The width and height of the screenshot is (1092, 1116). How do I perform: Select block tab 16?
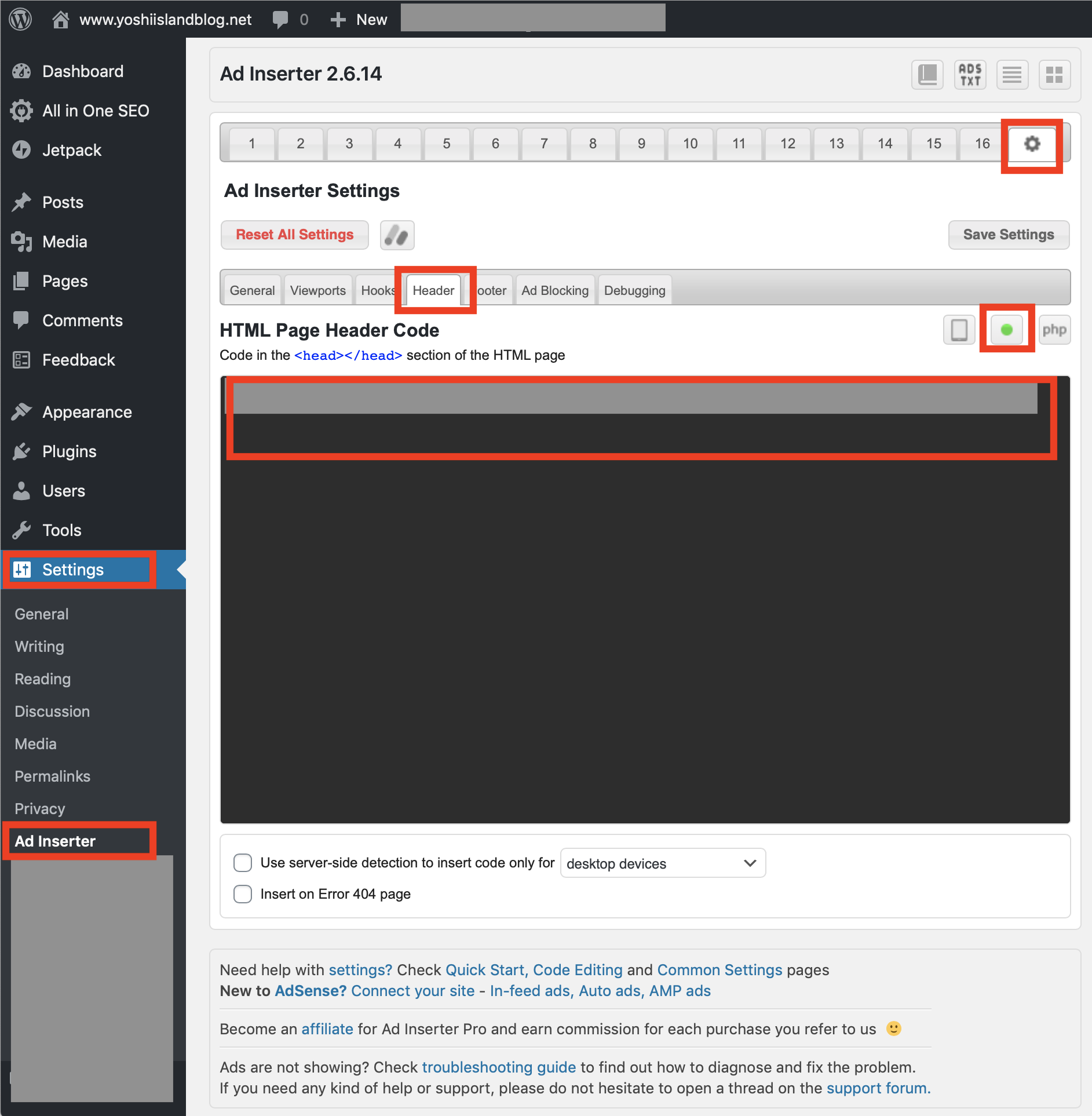[983, 144]
